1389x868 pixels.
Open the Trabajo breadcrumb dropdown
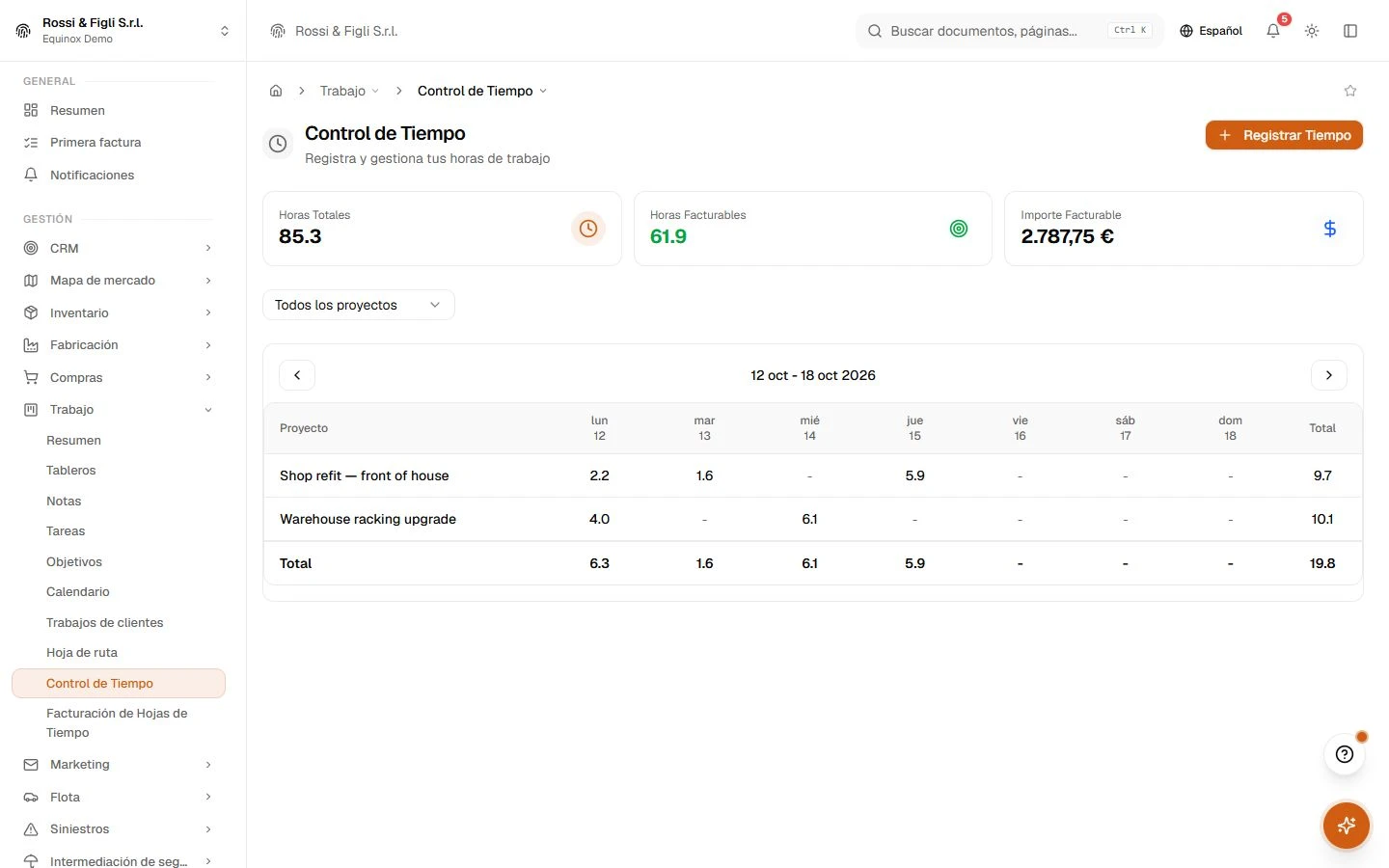coord(349,91)
